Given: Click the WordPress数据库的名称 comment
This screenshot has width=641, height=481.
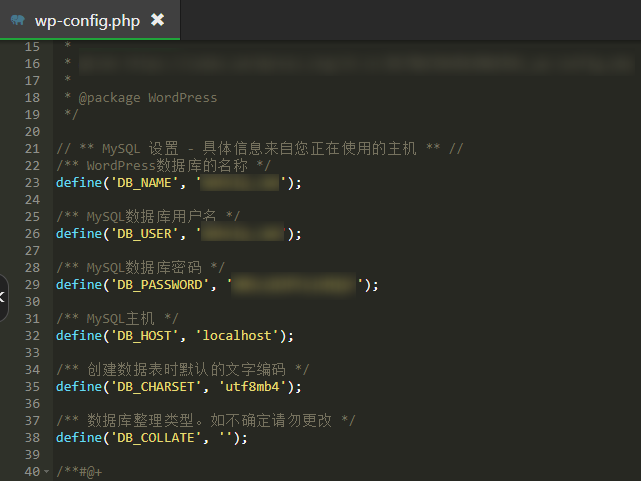Looking at the screenshot, I should 164,166.
